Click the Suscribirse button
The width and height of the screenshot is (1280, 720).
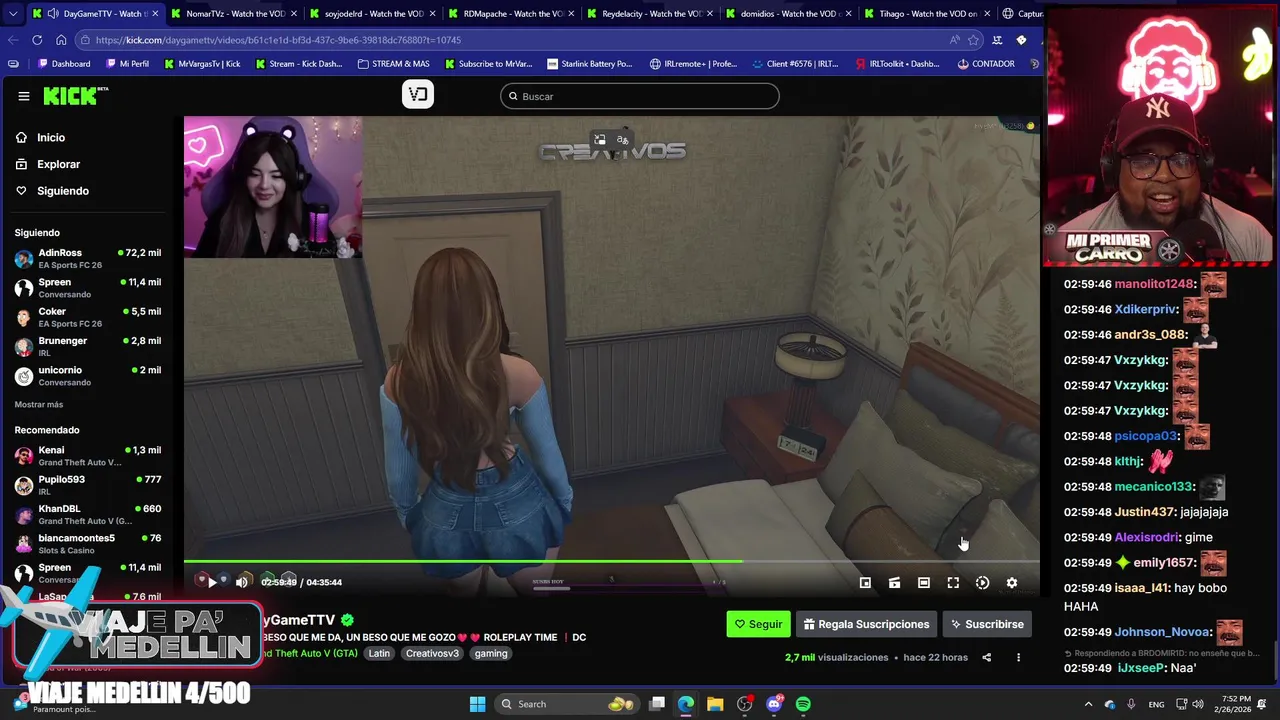coord(987,624)
